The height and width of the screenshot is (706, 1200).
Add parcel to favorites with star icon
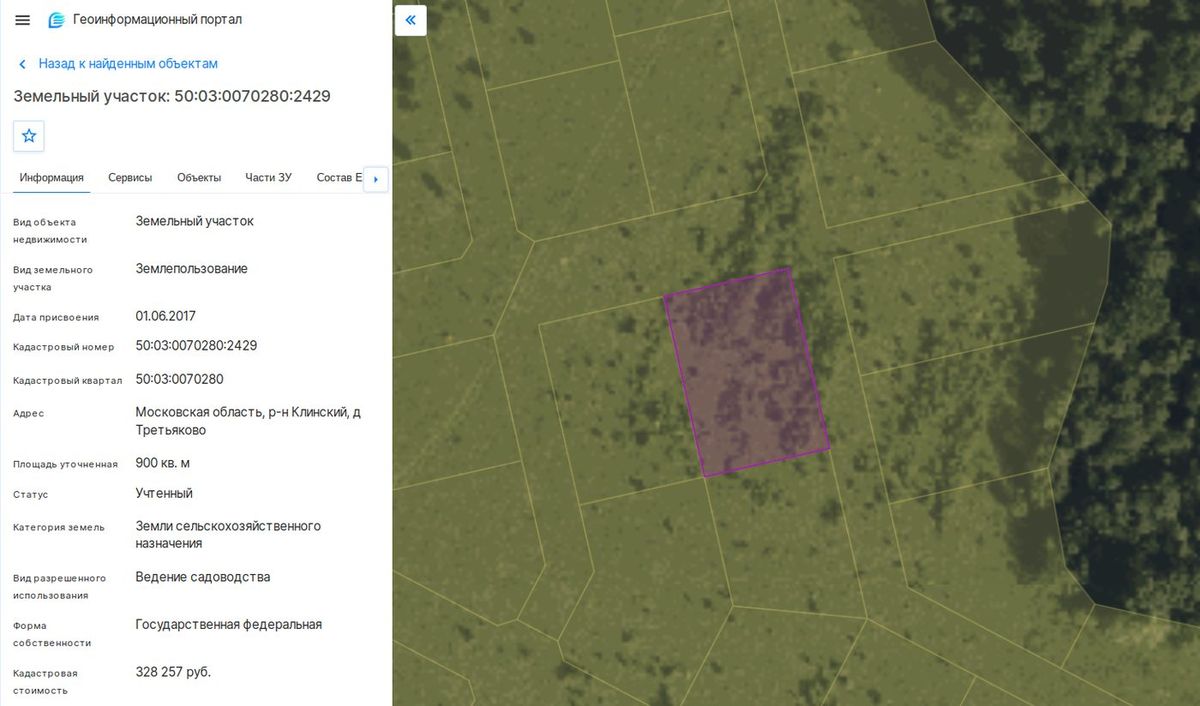[x=29, y=136]
